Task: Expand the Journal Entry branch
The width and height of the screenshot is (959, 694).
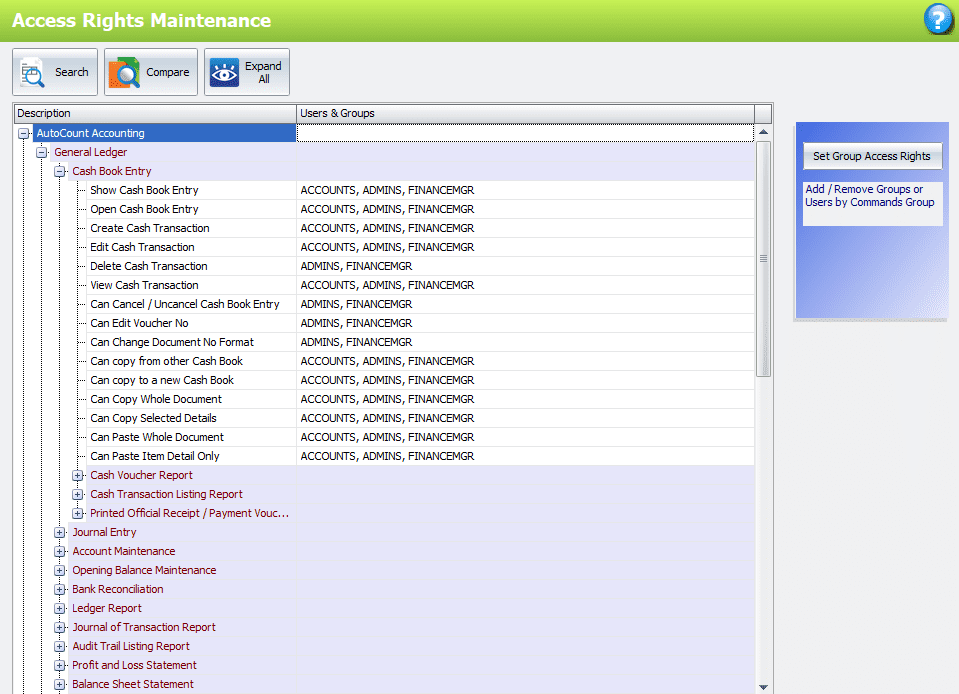Action: [x=59, y=532]
